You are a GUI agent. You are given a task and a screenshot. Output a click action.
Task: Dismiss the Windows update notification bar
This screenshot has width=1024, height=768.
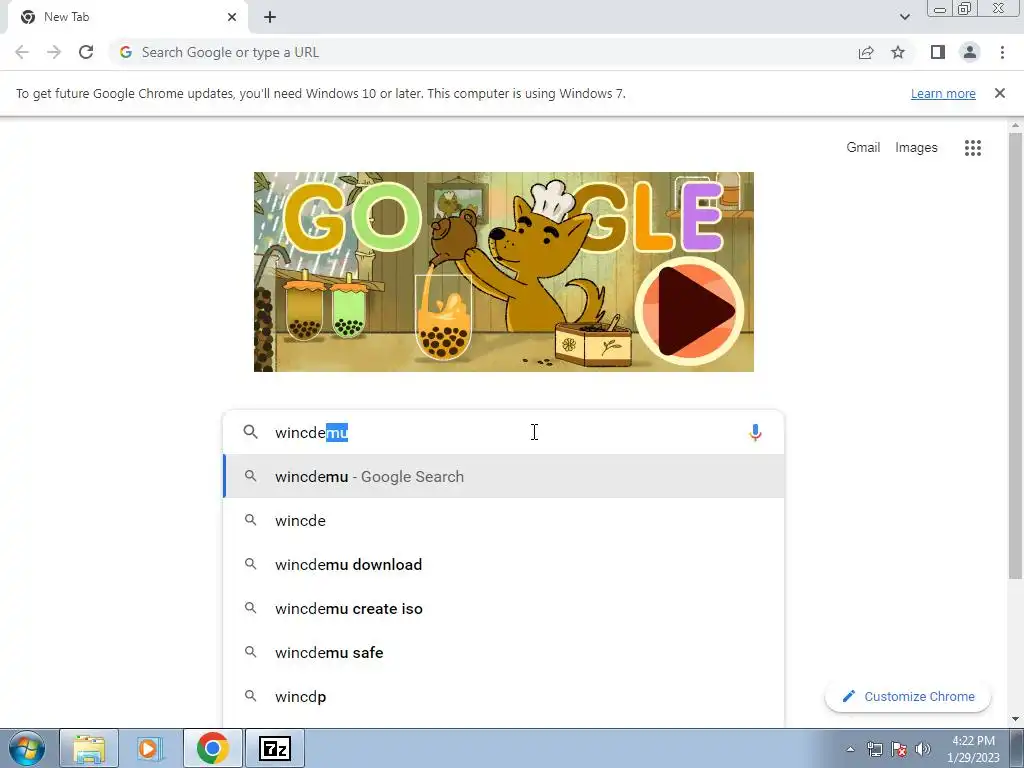999,93
